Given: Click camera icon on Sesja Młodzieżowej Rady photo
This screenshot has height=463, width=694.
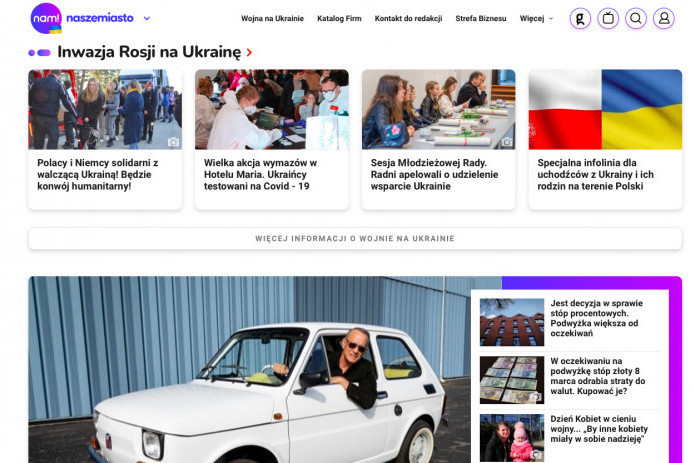Looking at the screenshot, I should point(507,142).
